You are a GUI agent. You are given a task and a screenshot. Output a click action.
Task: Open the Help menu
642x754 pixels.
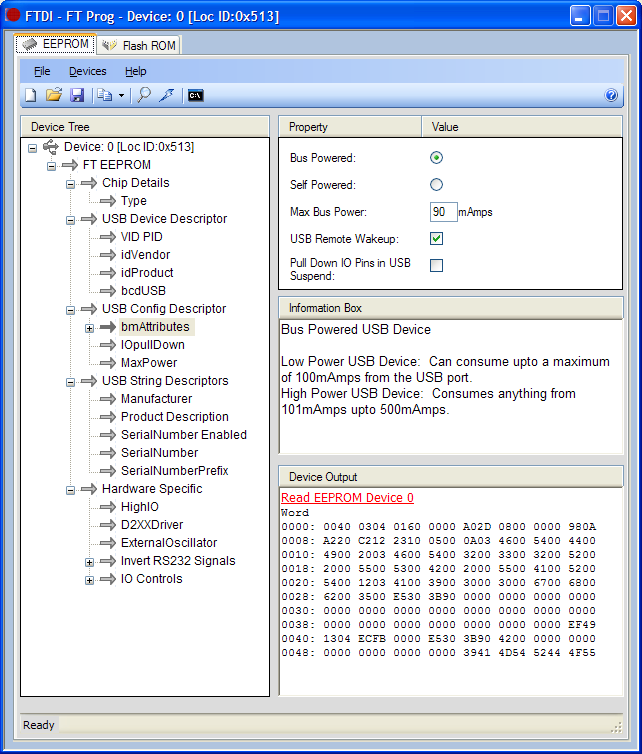point(136,71)
